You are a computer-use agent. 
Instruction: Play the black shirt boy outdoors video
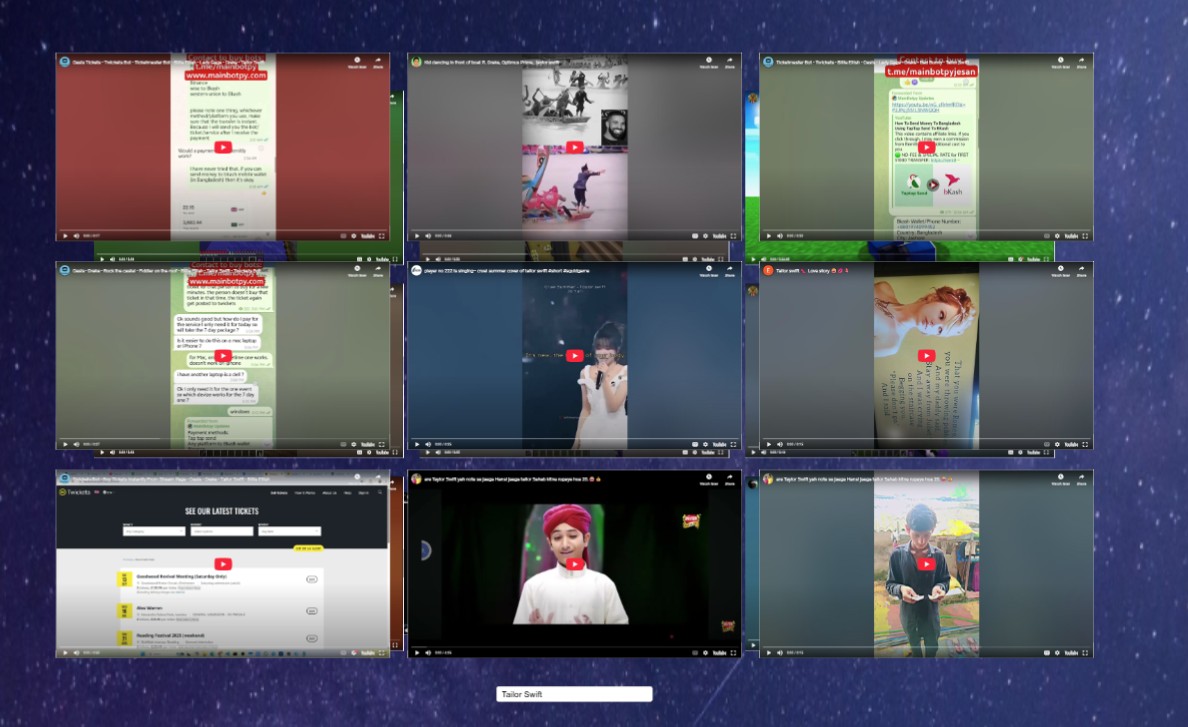pyautogui.click(x=927, y=564)
